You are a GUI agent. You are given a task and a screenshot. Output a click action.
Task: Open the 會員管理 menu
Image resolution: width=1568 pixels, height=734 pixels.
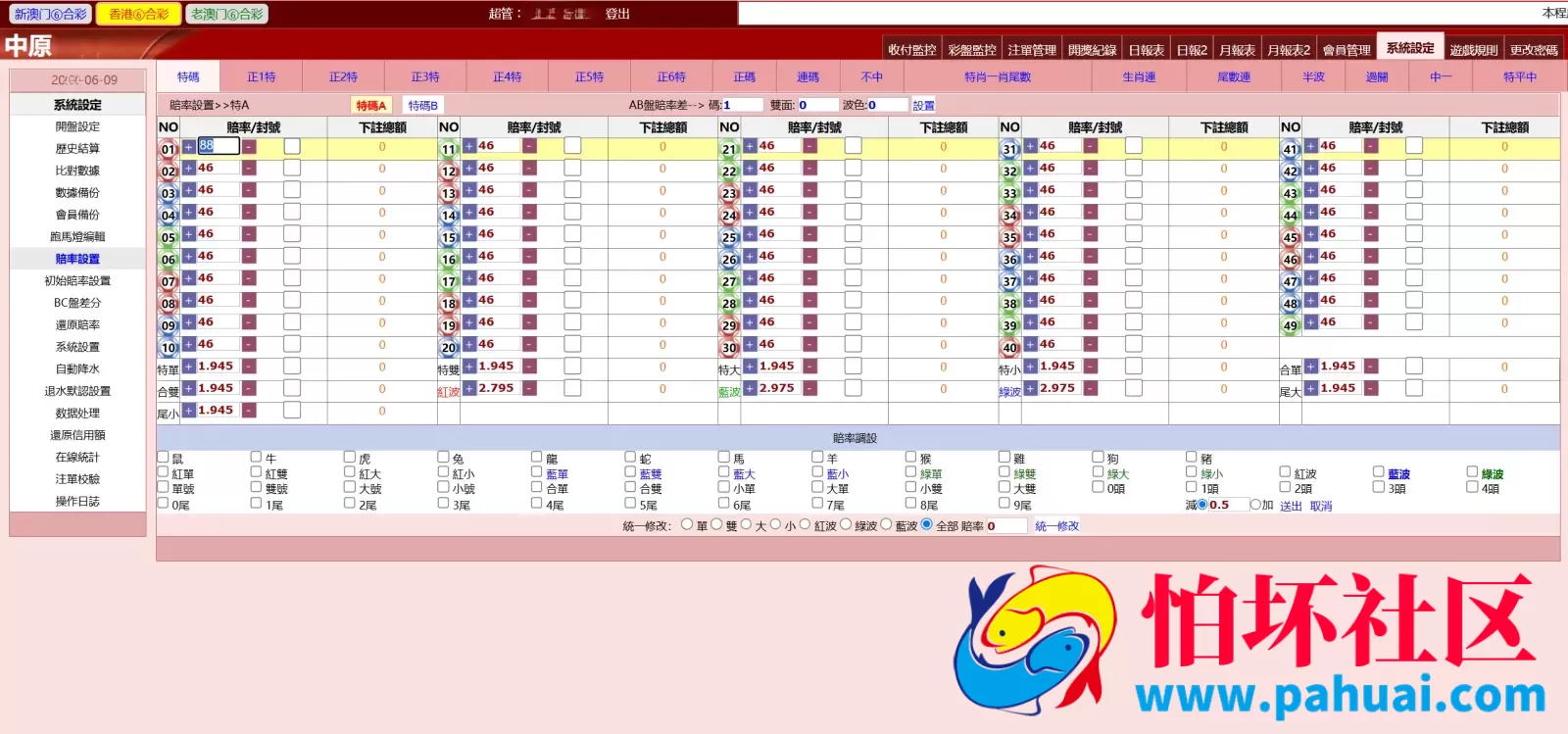click(1347, 50)
